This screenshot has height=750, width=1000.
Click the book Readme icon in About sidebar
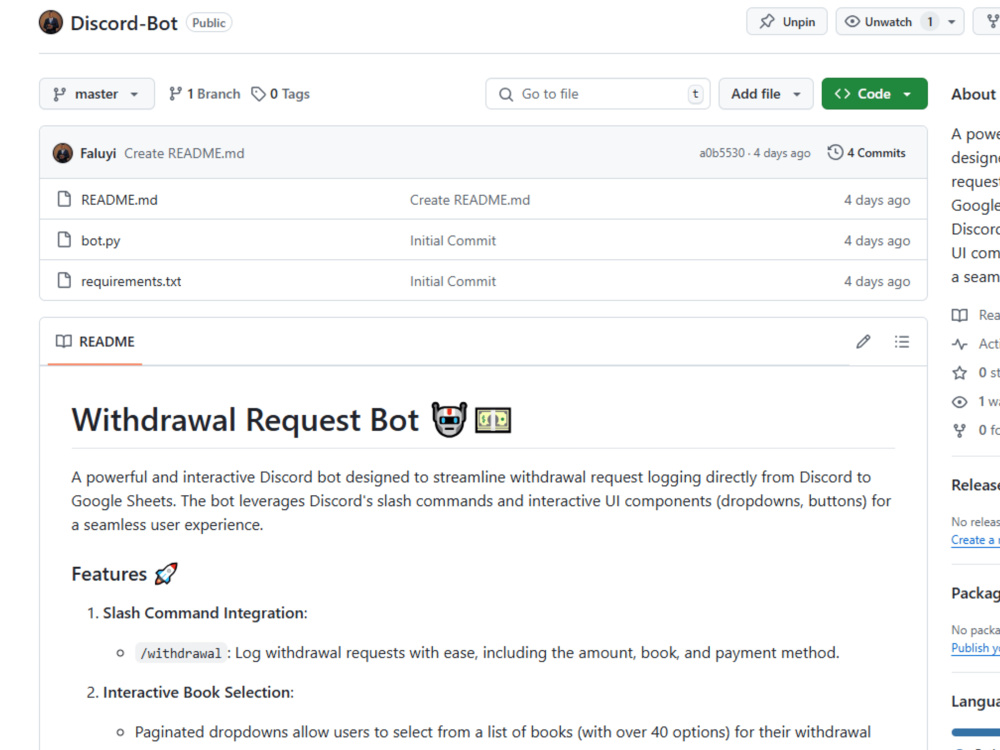tap(959, 315)
